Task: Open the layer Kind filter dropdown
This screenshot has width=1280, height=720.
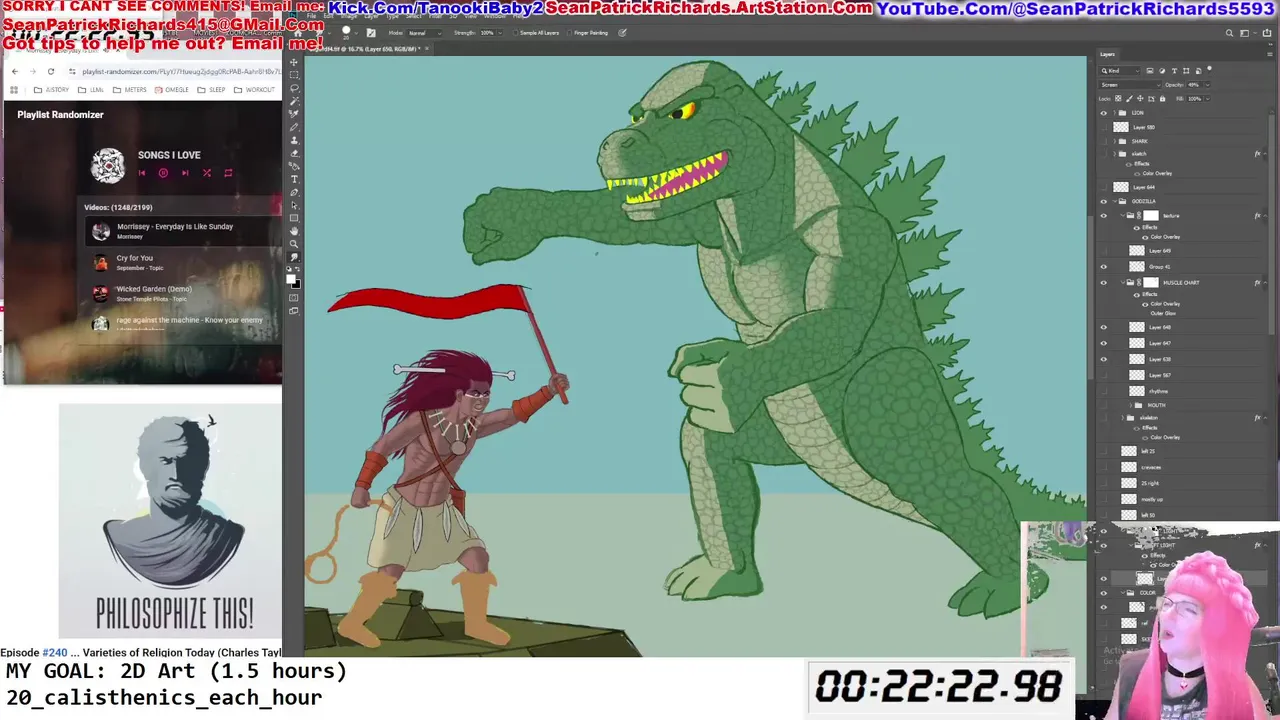Action: tap(1120, 71)
